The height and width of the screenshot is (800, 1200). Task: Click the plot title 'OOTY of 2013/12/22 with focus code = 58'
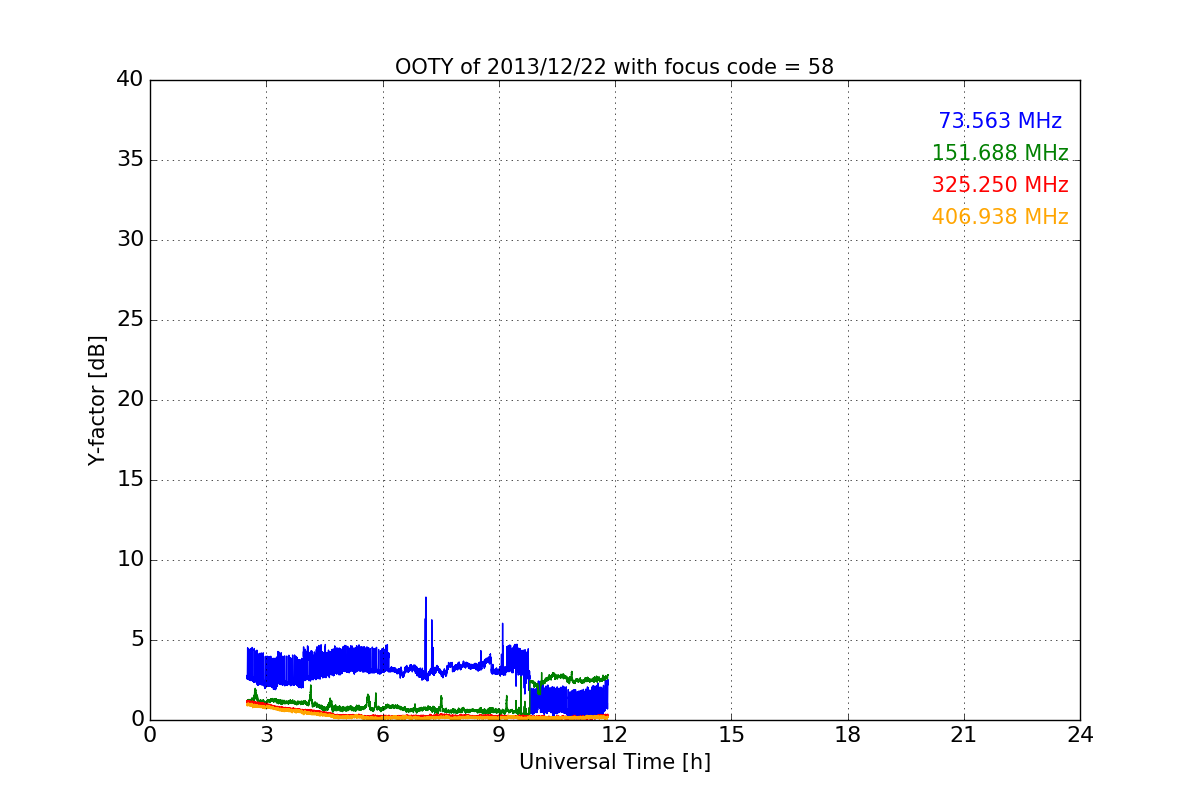[x=614, y=67]
